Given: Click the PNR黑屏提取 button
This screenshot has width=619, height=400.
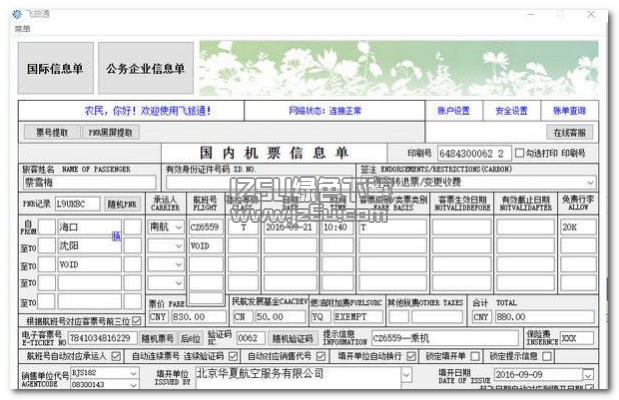Looking at the screenshot, I should (x=111, y=132).
